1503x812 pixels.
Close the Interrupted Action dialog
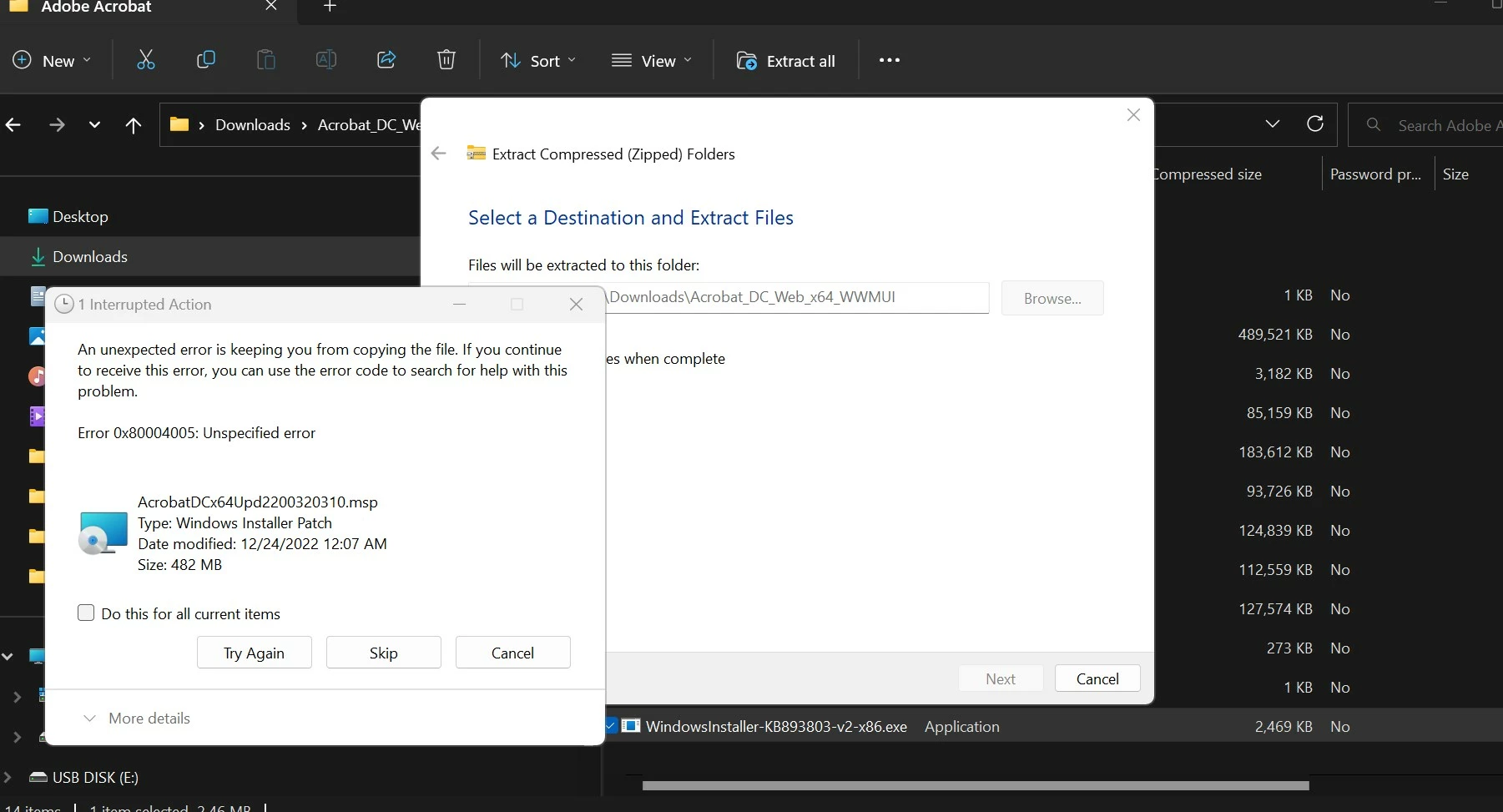[576, 305]
